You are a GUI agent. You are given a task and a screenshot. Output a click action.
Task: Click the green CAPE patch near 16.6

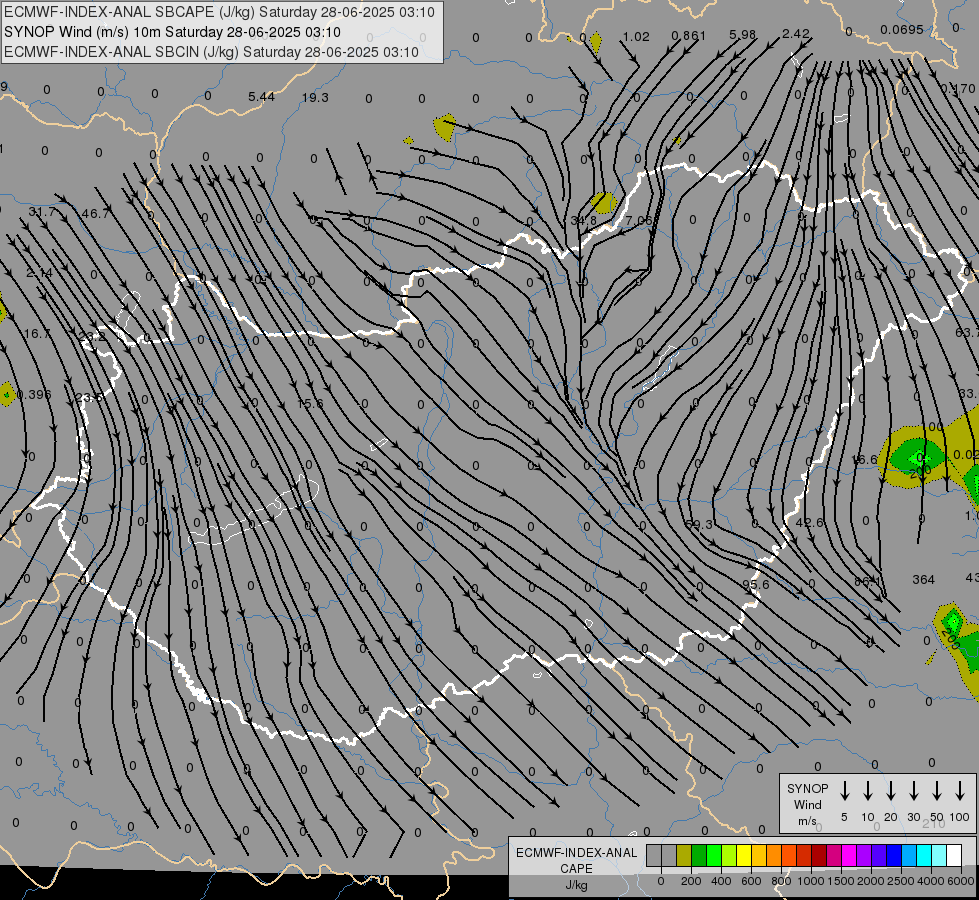(917, 456)
